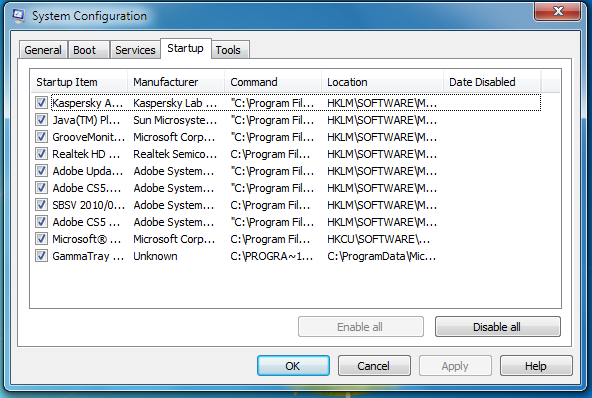Select the GrooveMonit... item name
This screenshot has width=592, height=398.
[88, 137]
